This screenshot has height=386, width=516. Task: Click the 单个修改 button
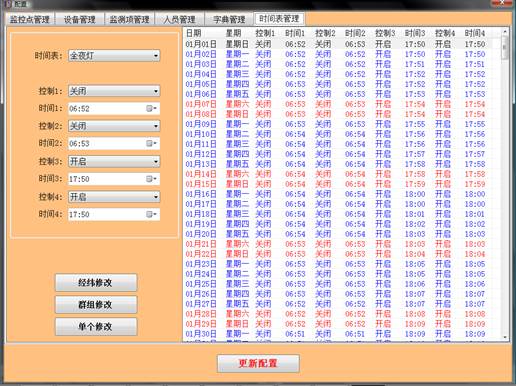pos(96,327)
